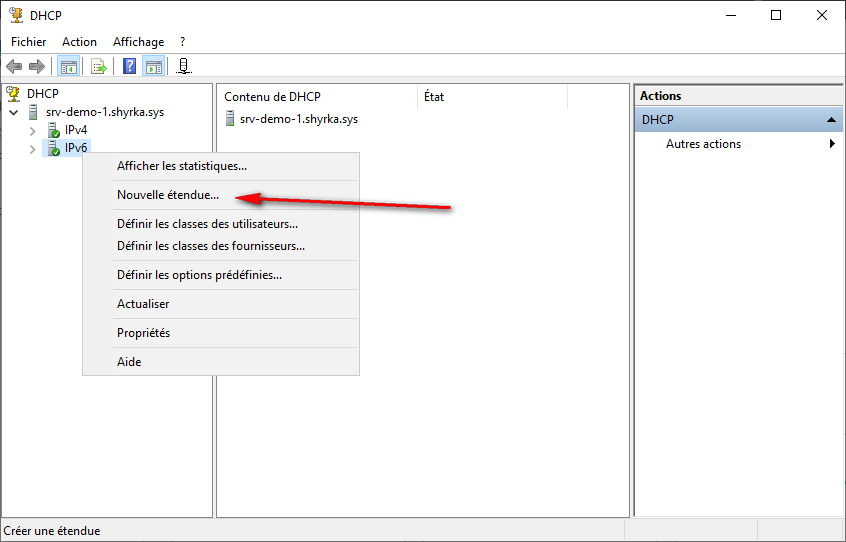Collapse the srv-demo-1.shyrka.sys tree node
The height and width of the screenshot is (542, 846).
[13, 112]
